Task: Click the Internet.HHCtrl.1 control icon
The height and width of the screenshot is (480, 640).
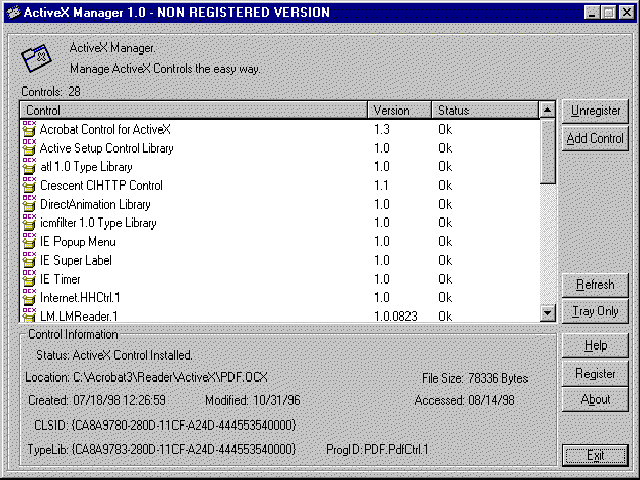Action: [28, 298]
